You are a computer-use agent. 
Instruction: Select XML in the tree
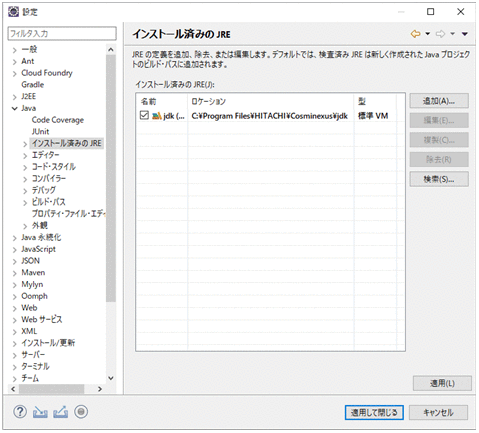29,331
